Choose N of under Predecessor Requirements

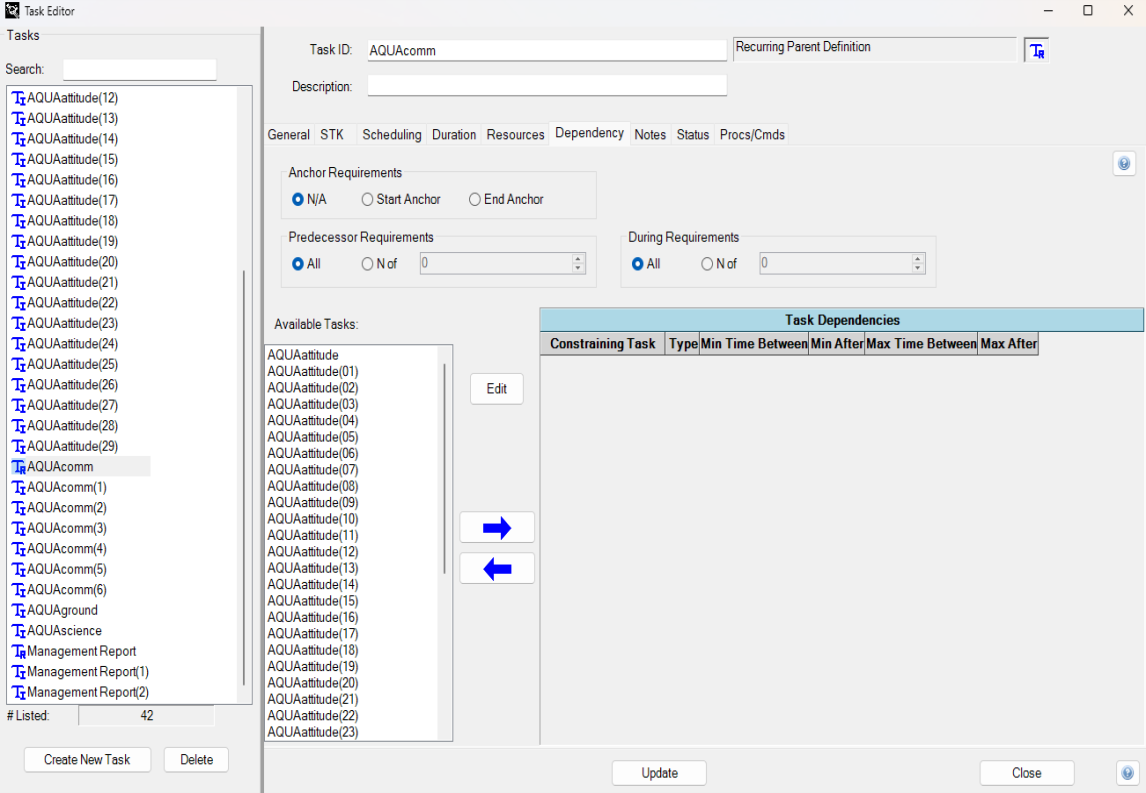(368, 265)
